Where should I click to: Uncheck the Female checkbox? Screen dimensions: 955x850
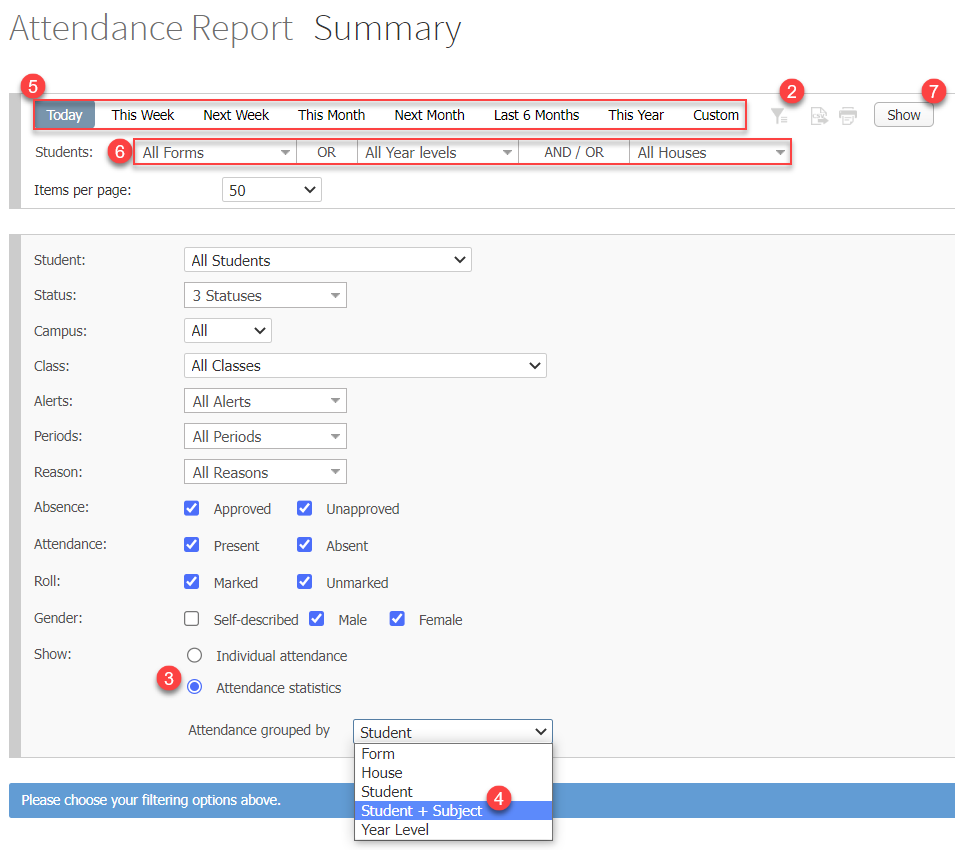point(397,618)
